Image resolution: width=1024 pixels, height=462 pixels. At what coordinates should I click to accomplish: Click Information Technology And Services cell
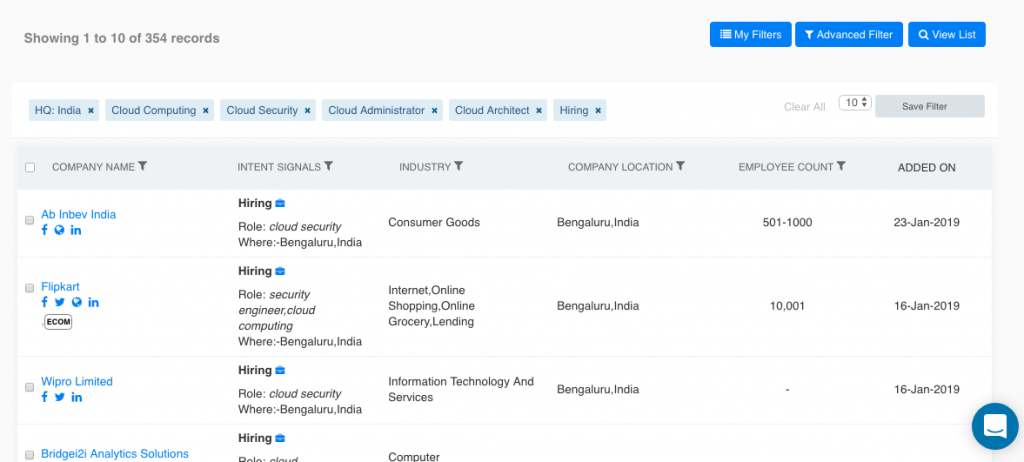click(461, 389)
